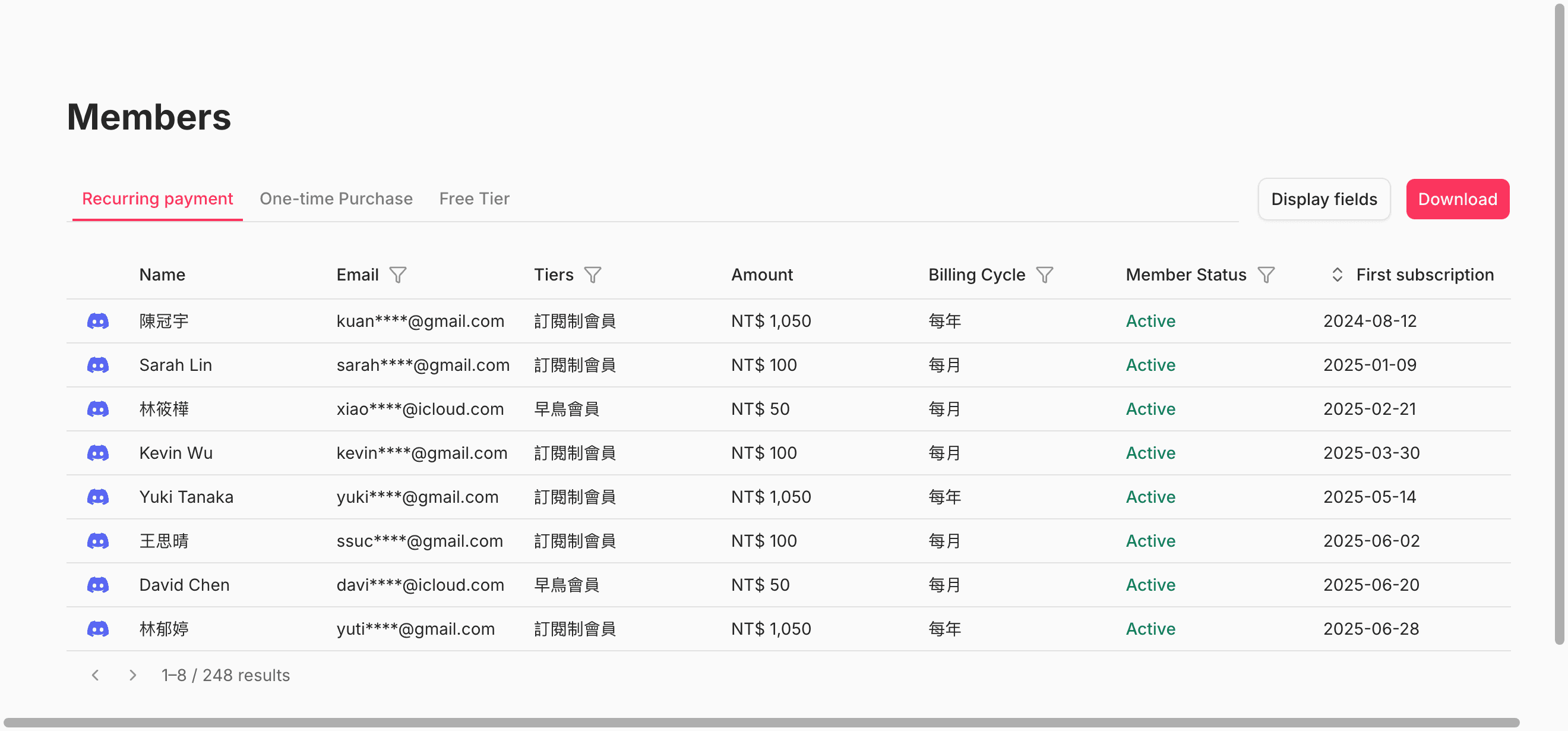Open the Billing Cycle filter icon
Image resolution: width=1568 pixels, height=731 pixels.
pos(1045,275)
